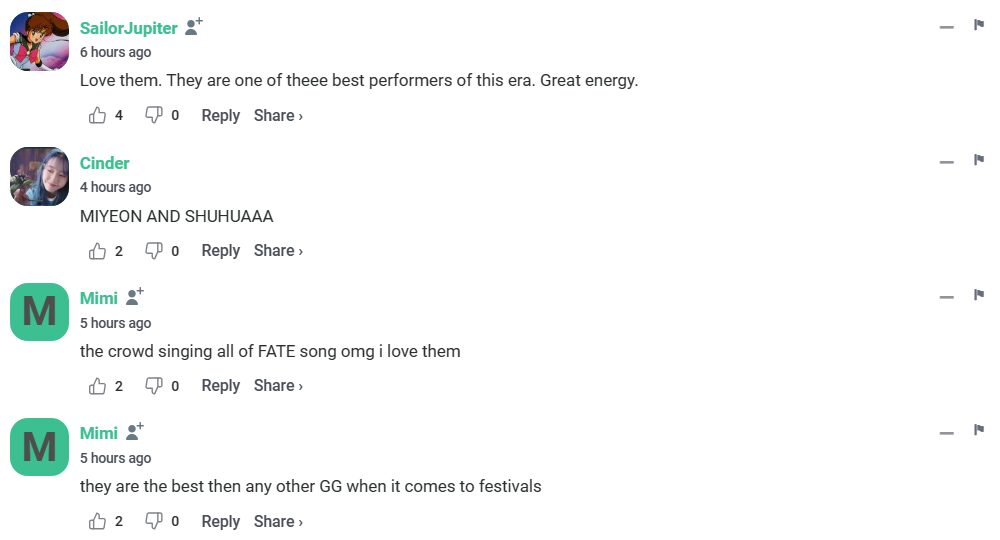Downvote Cinder's comment
Screen dimensions: 1000x540
pyautogui.click(x=154, y=251)
